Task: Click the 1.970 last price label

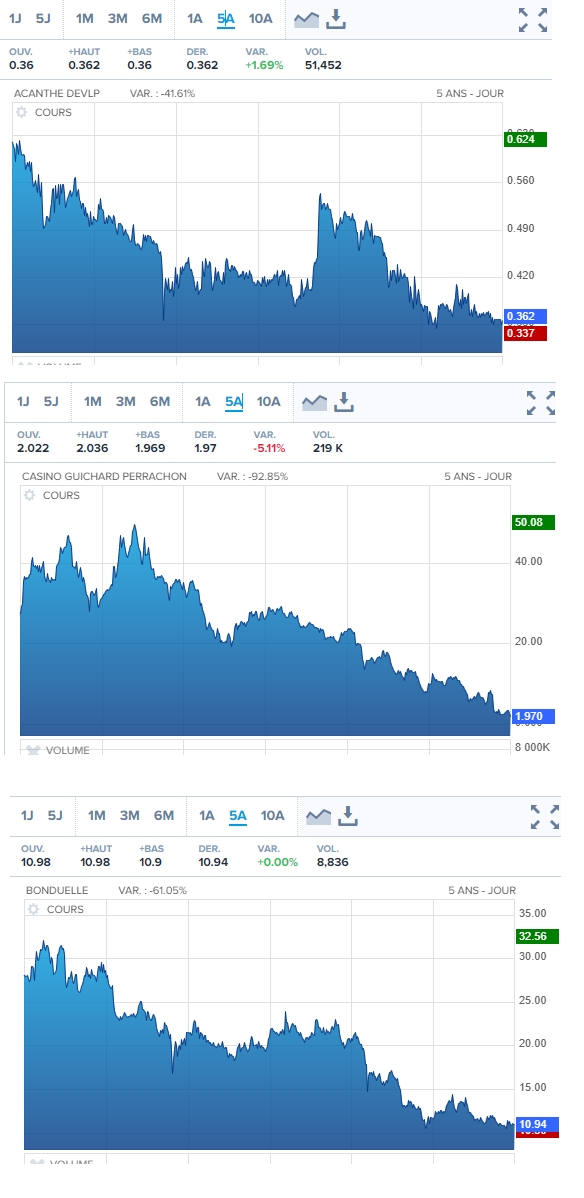Action: (x=533, y=716)
